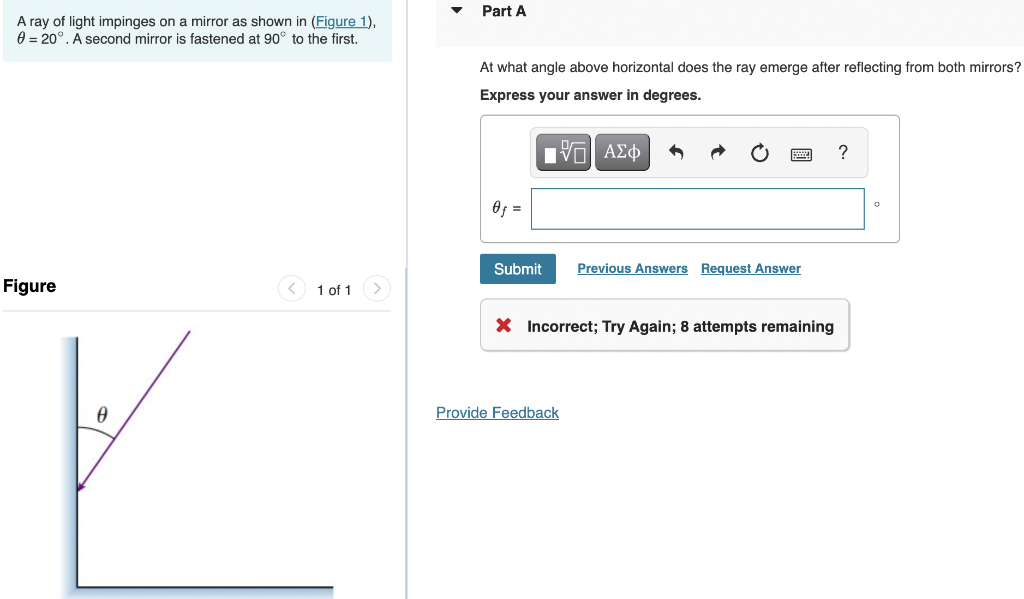Go to next figure arrow
Viewport: 1024px width, 599px height.
377,288
